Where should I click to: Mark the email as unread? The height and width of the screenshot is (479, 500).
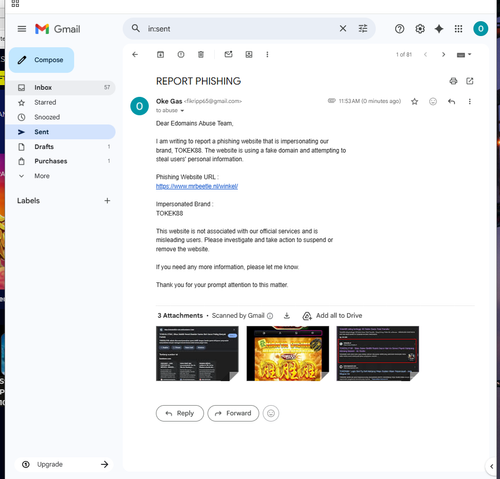point(228,54)
